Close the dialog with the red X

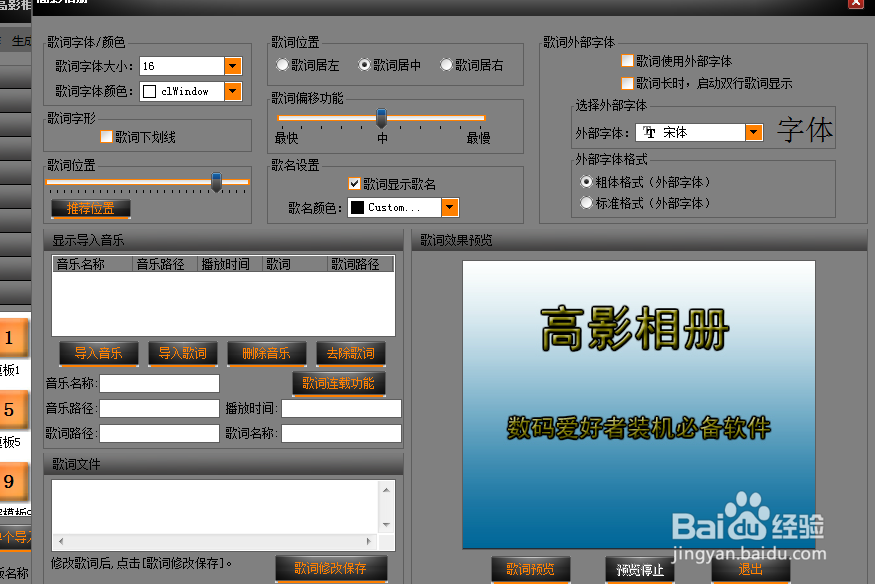856,3
